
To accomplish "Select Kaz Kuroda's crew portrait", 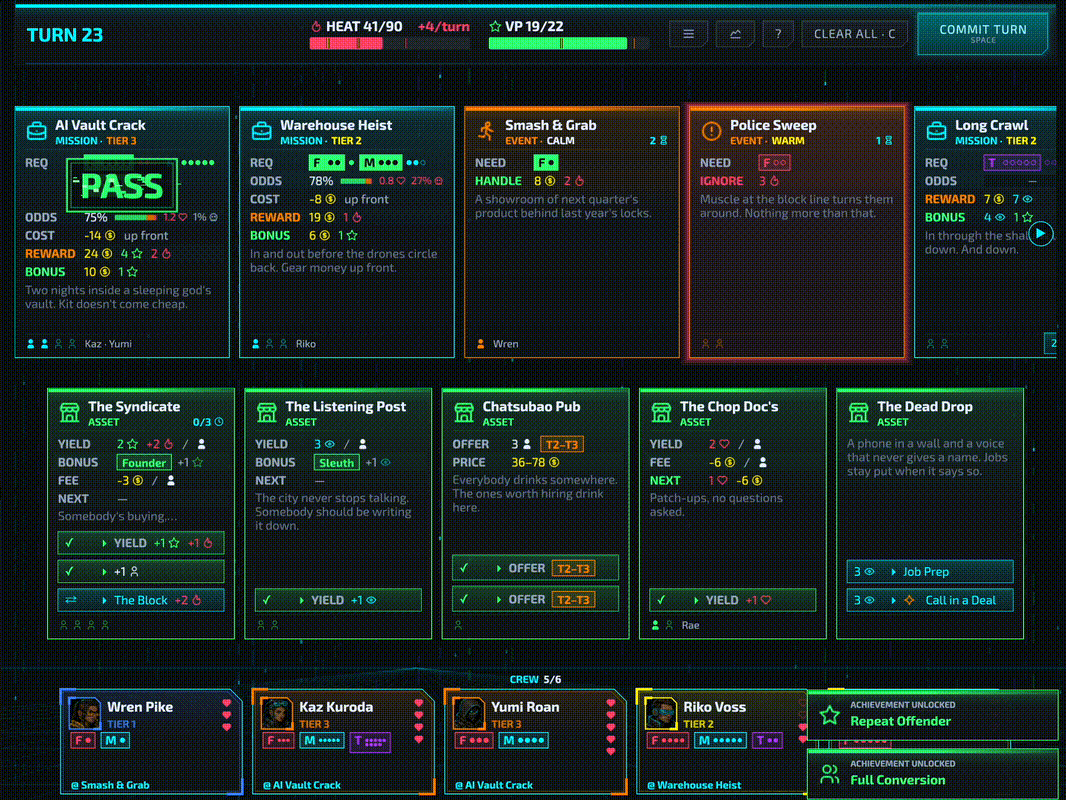I will 277,713.
